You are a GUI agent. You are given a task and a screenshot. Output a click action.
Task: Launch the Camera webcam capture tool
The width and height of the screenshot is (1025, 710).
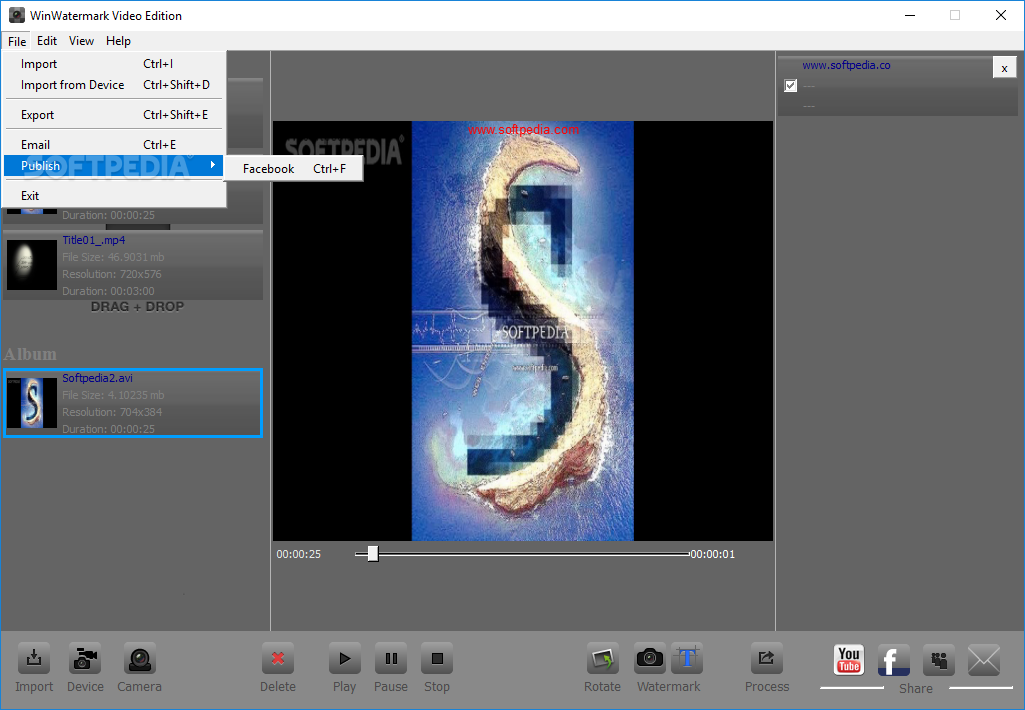[x=139, y=659]
